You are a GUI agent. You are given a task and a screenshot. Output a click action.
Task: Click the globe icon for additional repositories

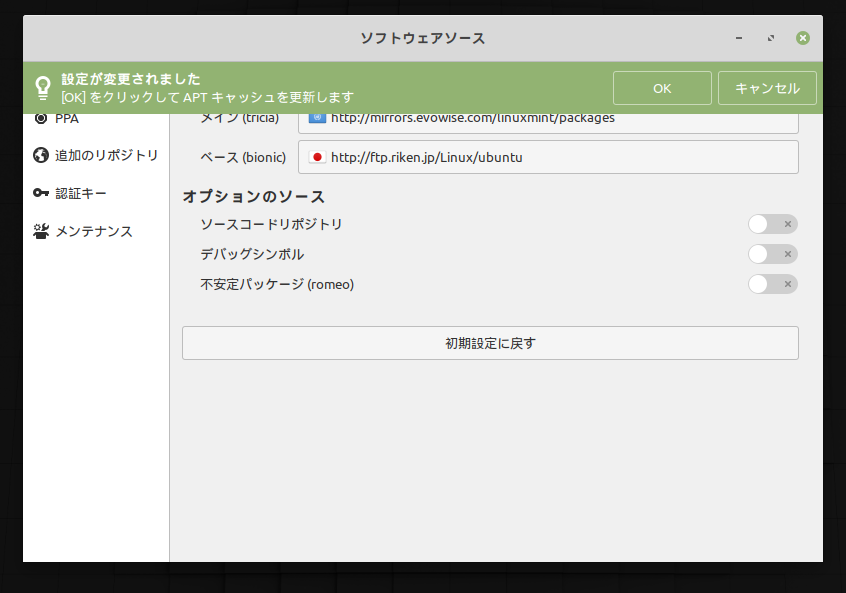click(x=40, y=155)
